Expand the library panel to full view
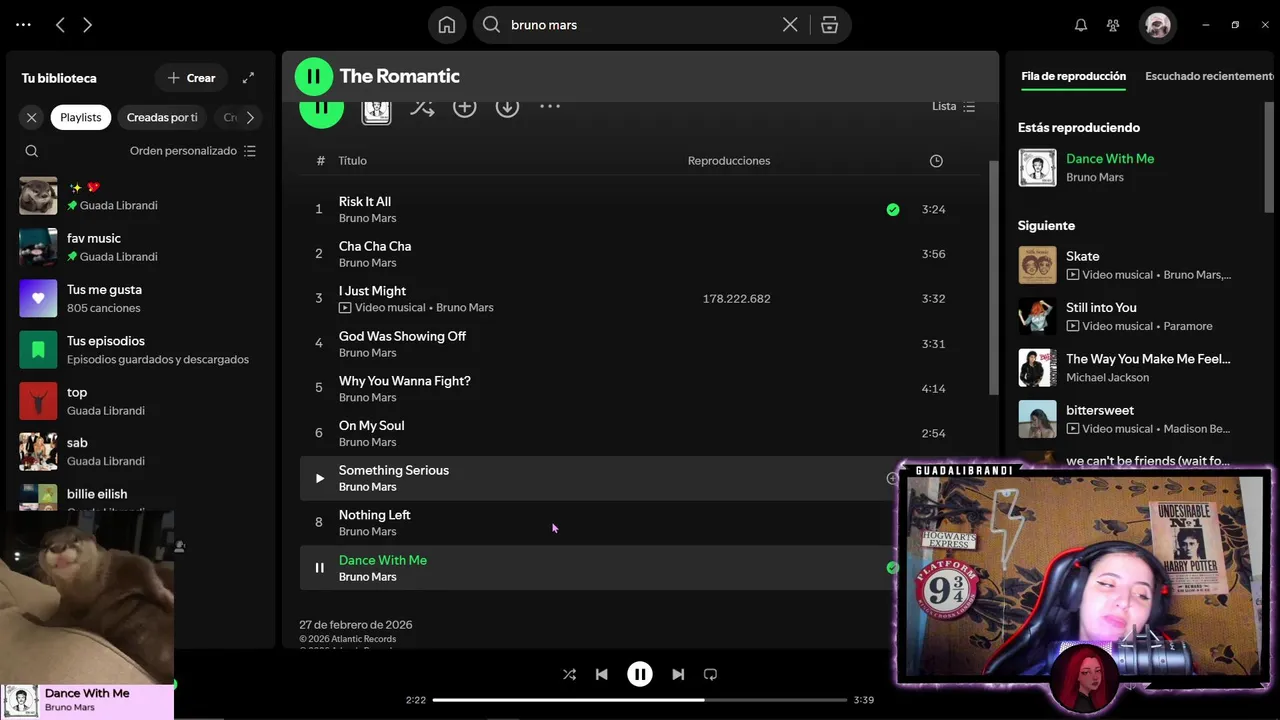The image size is (1280, 720). pos(248,78)
